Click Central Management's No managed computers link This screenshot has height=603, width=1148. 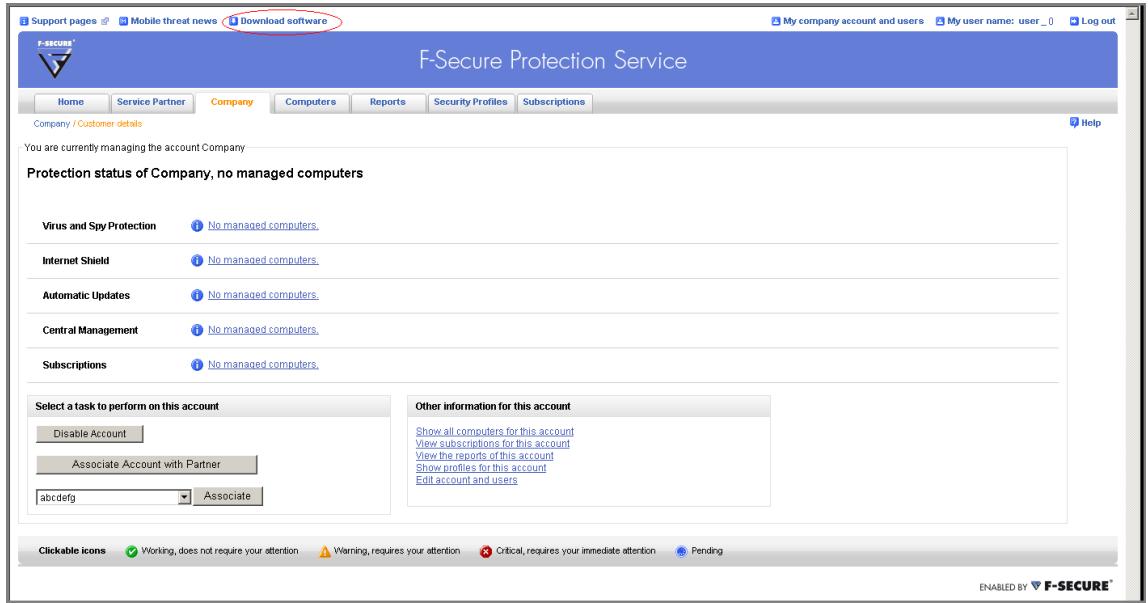tap(263, 329)
